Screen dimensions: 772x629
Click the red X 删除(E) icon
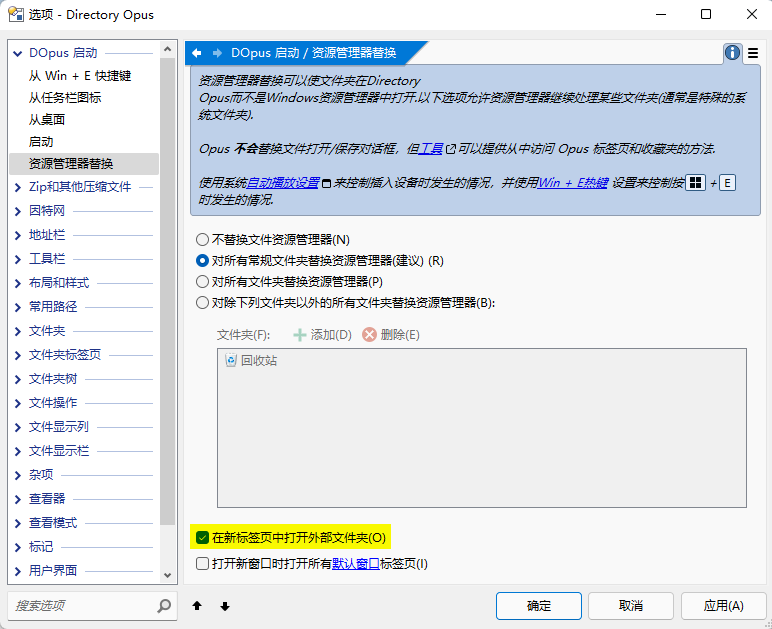pyautogui.click(x=369, y=335)
